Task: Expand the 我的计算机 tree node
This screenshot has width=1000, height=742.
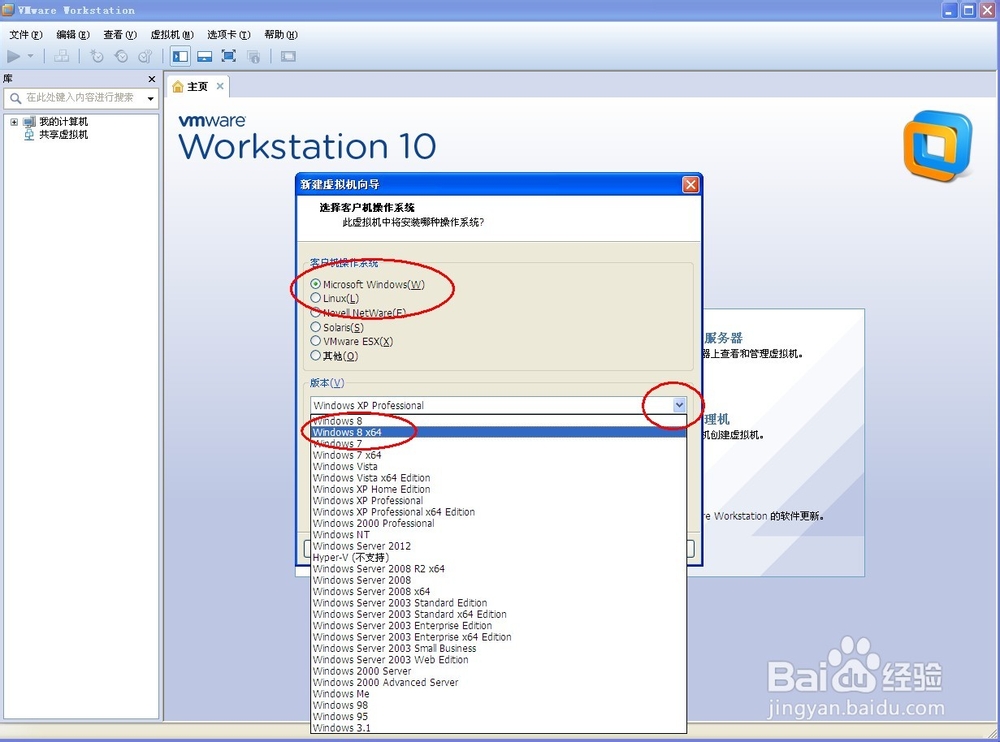Action: click(14, 122)
